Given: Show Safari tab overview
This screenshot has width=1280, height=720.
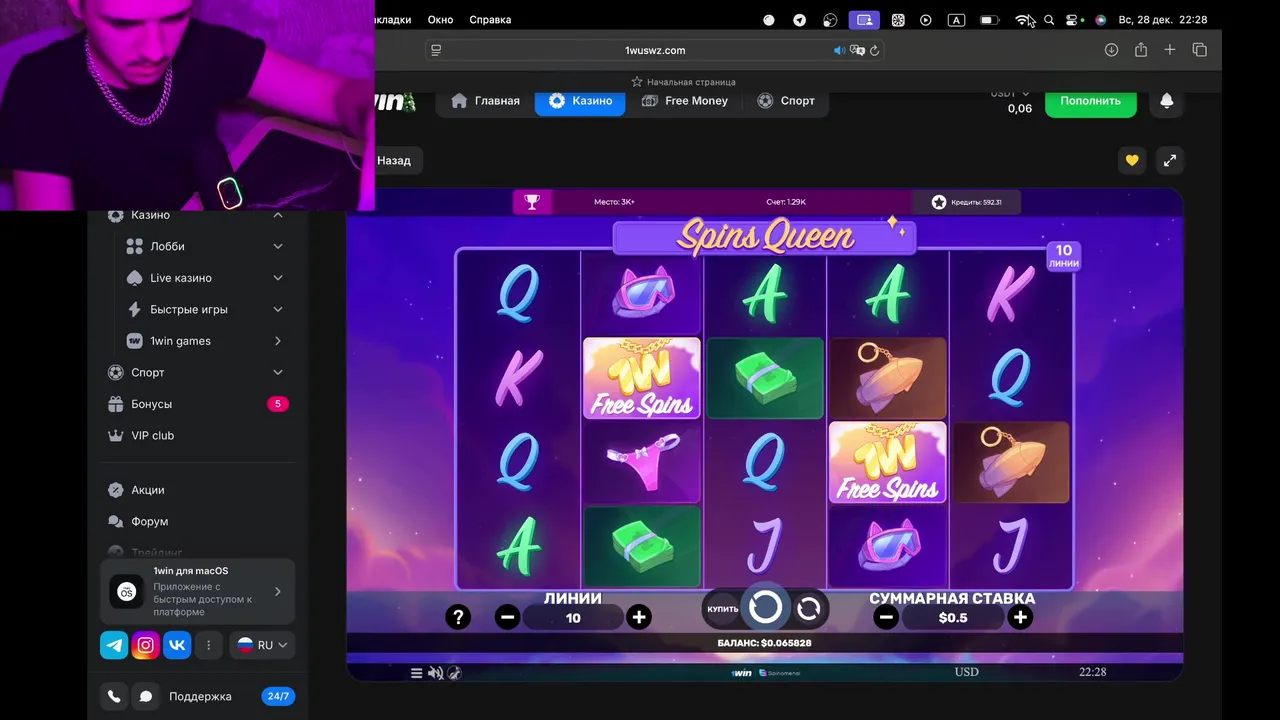Looking at the screenshot, I should click(1200, 50).
